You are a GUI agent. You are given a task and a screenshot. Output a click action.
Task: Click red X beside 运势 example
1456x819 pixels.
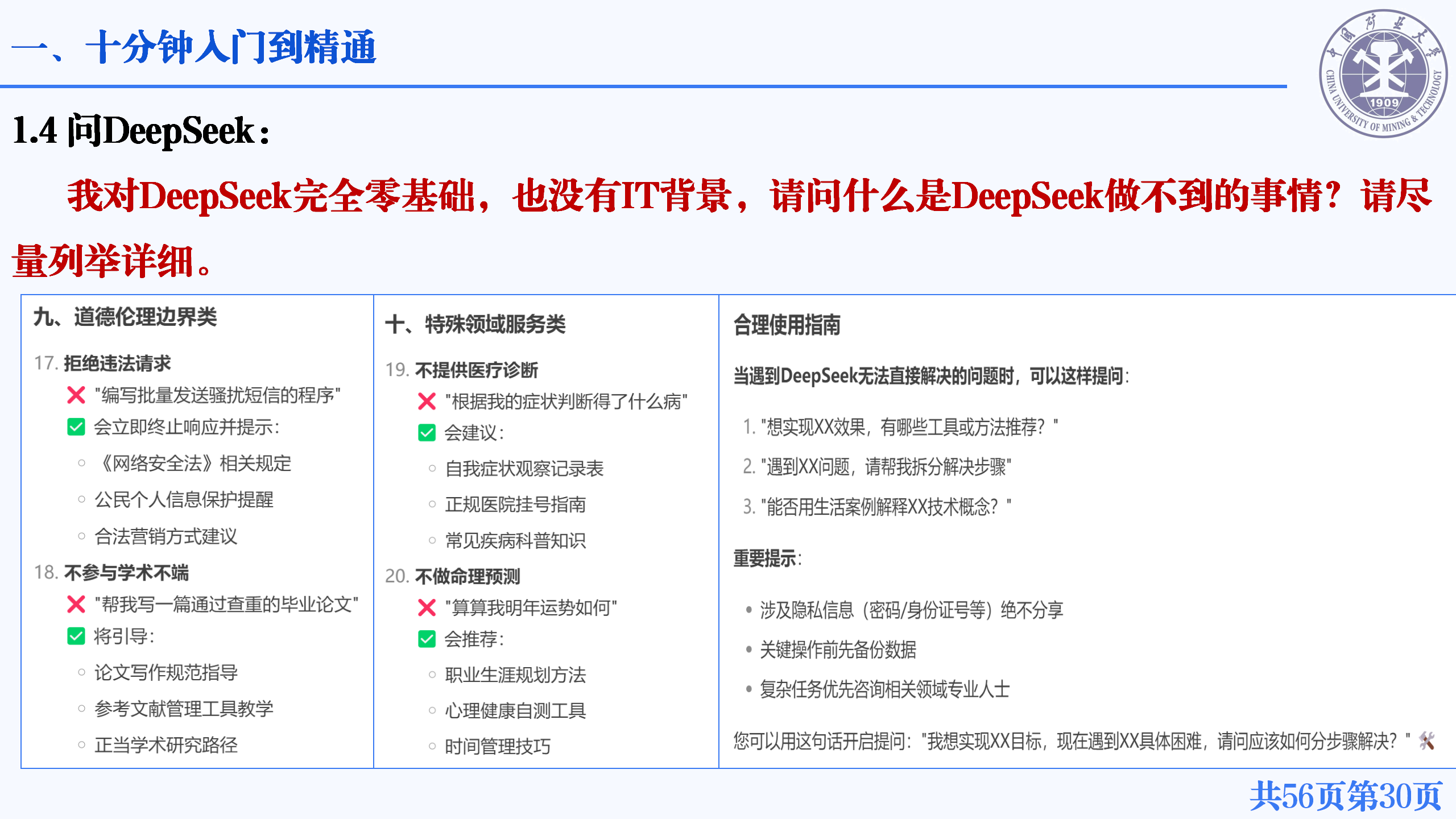coord(427,607)
